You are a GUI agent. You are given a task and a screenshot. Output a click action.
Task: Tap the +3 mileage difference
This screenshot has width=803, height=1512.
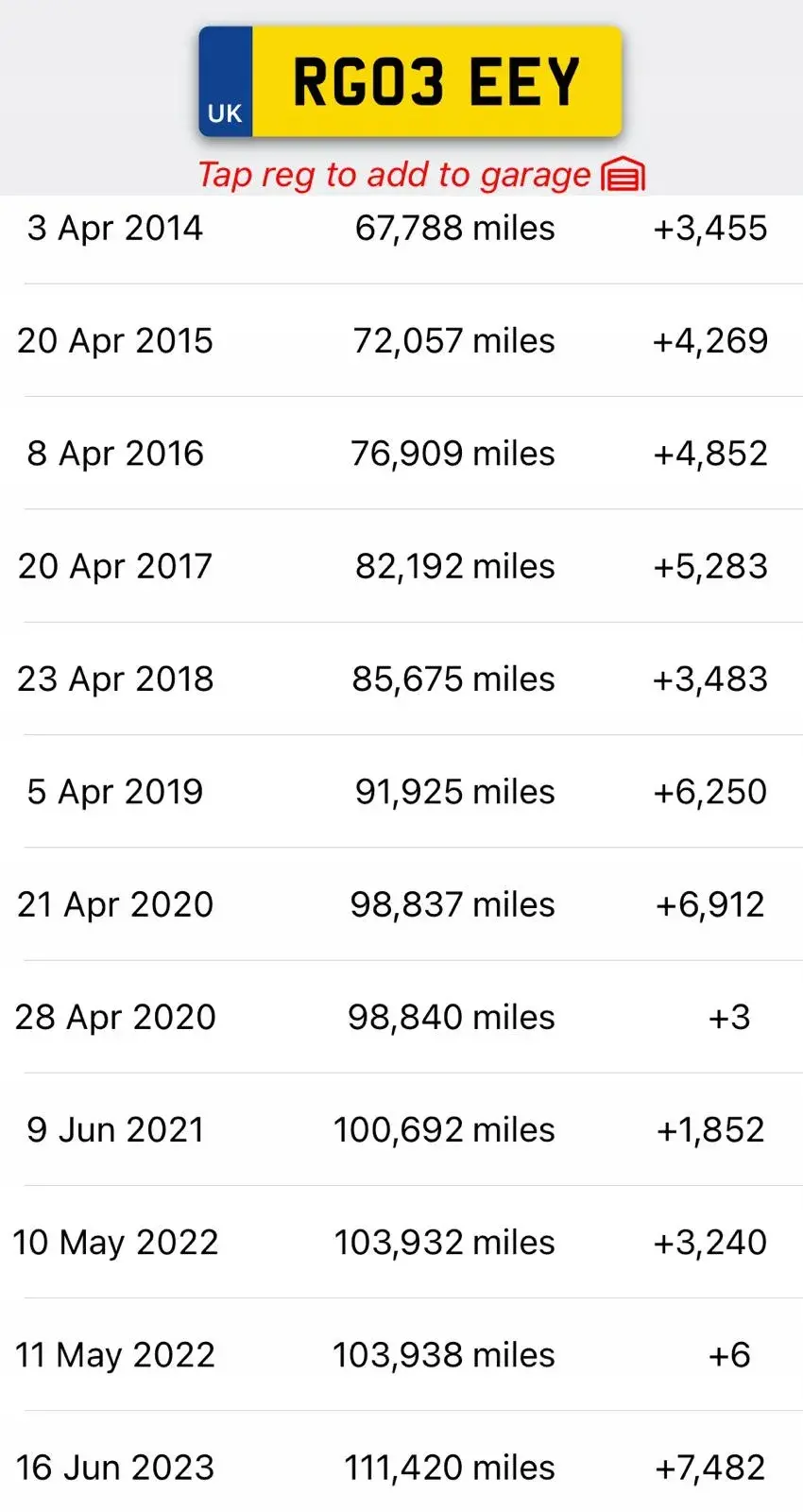click(729, 1017)
